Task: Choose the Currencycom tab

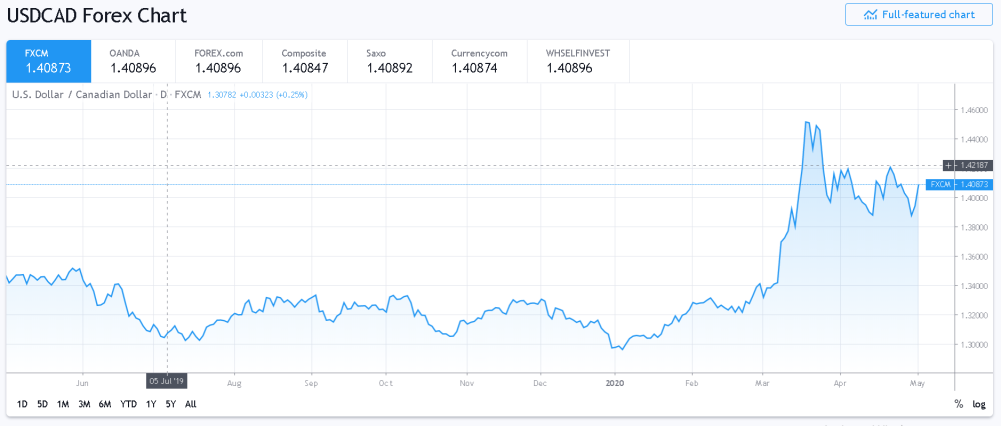Action: [x=479, y=61]
